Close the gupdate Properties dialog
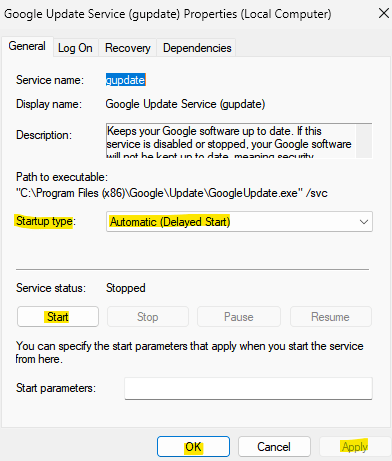This screenshot has height=461, width=392. click(x=384, y=14)
